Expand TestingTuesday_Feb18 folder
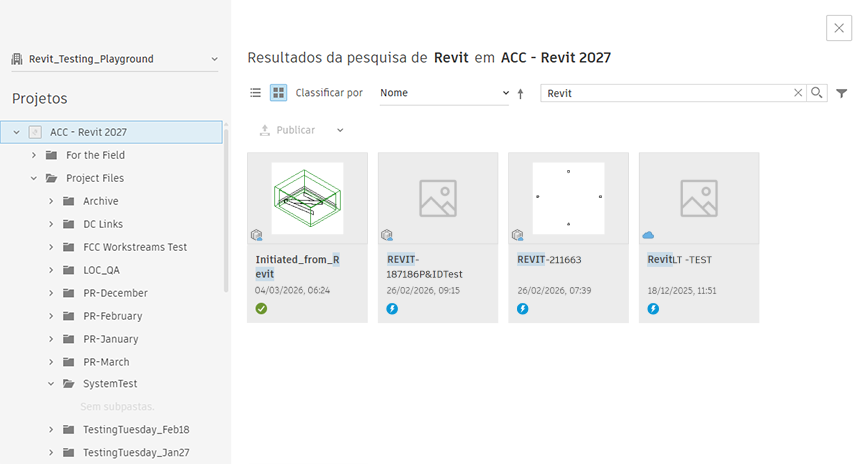The image size is (860, 464). pos(51,430)
